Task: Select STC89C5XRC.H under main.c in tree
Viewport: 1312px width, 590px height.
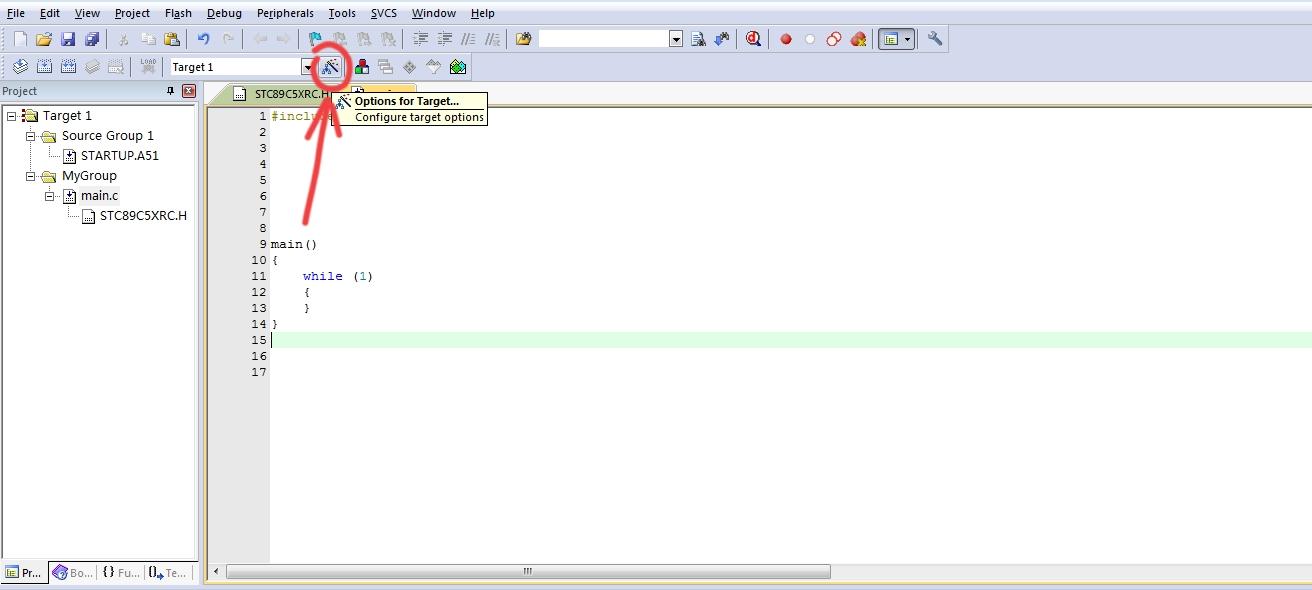Action: pyautogui.click(x=143, y=216)
